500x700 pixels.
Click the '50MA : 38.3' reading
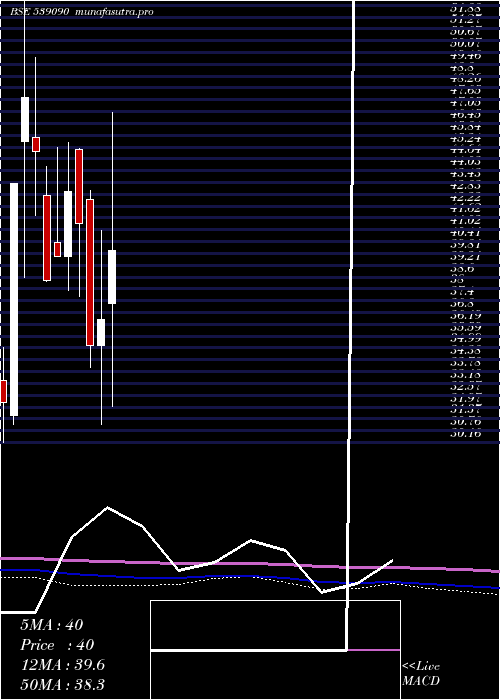click(x=62, y=684)
